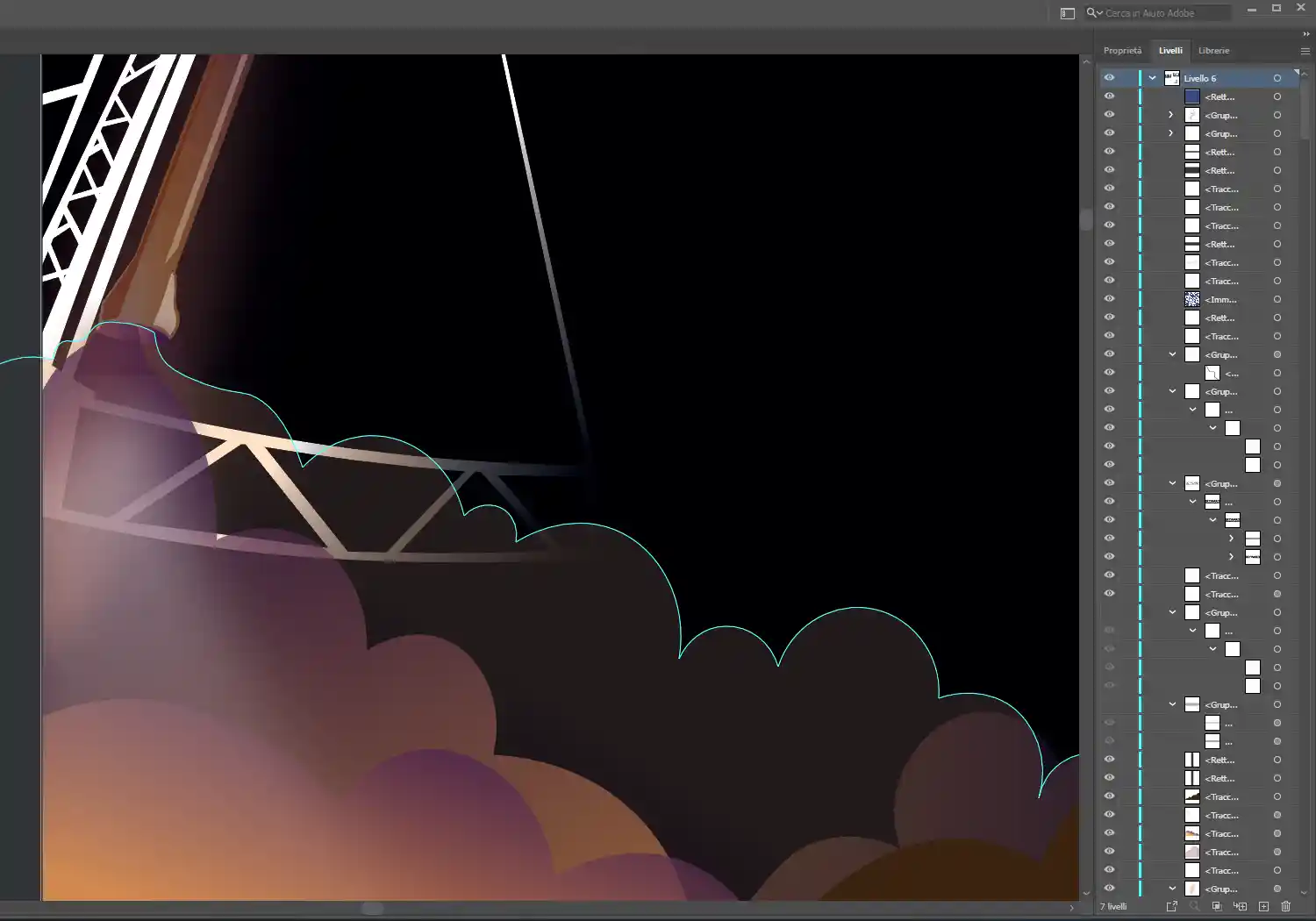Create a new layer in Livelli panel
Image resolution: width=1316 pixels, height=921 pixels.
1263,906
